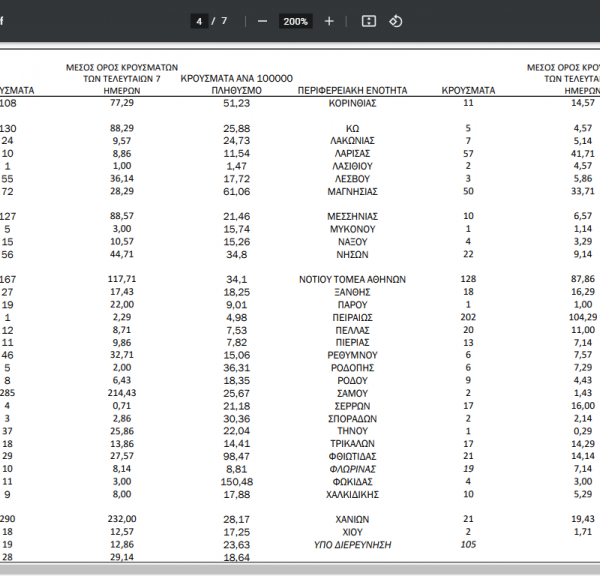Select the value 150,48
600x576 pixels.
pyautogui.click(x=236, y=482)
